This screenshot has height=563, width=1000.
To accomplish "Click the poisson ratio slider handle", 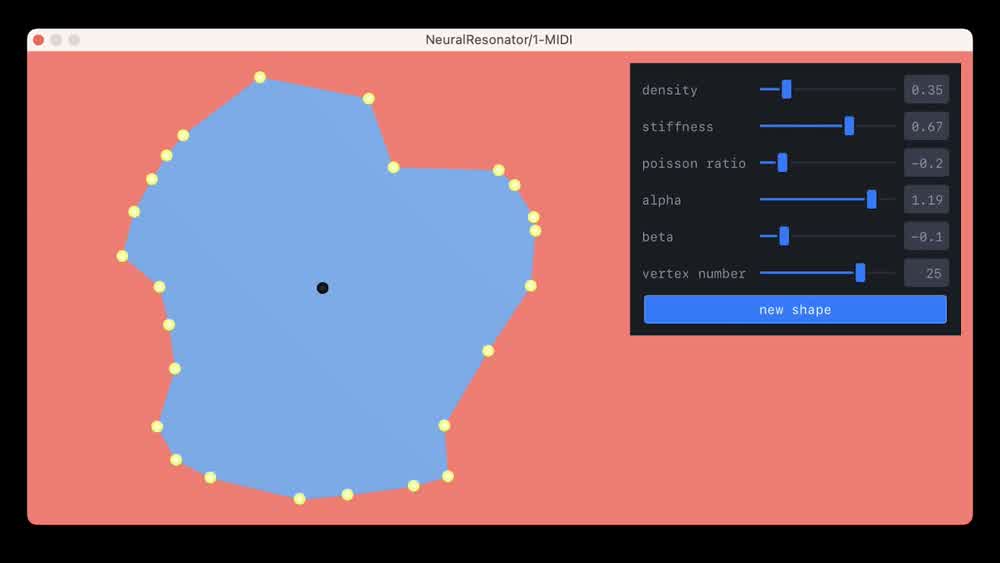I will coord(783,163).
